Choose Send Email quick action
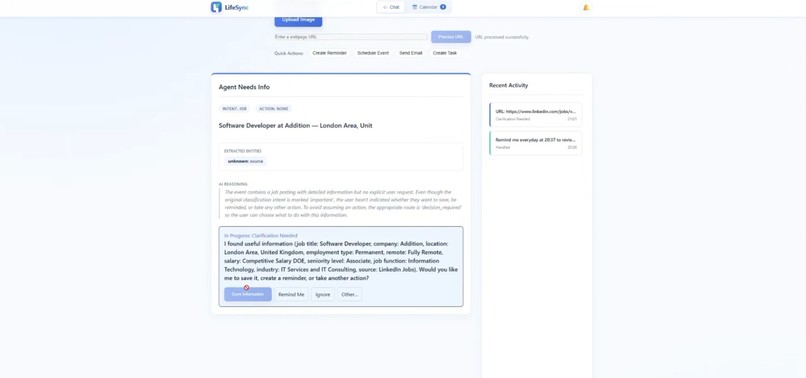This screenshot has height=378, width=806. coord(411,53)
